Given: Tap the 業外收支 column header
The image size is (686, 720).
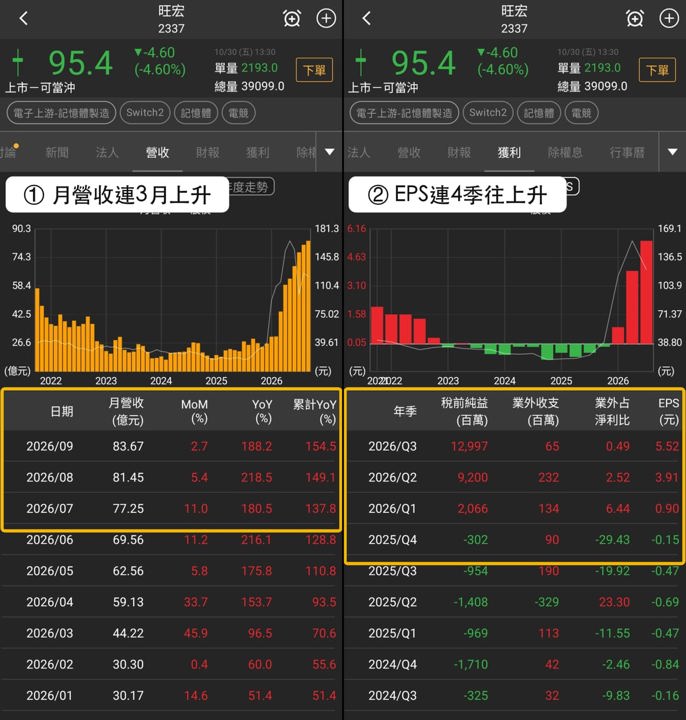Looking at the screenshot, I should 536,411.
